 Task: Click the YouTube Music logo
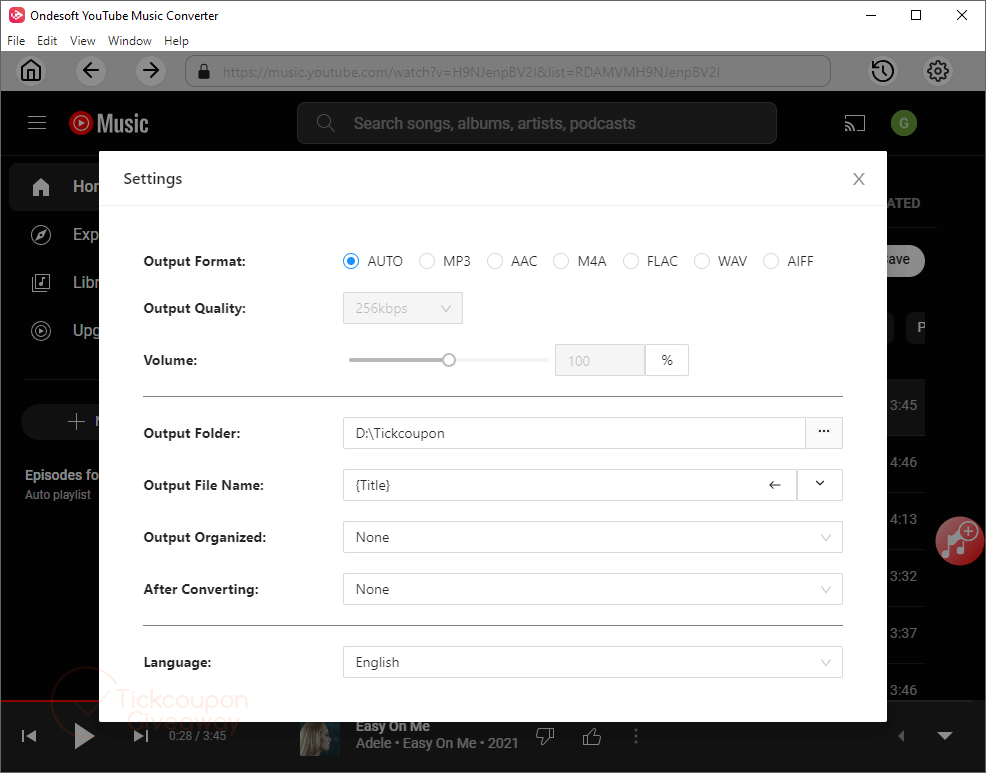coord(109,123)
